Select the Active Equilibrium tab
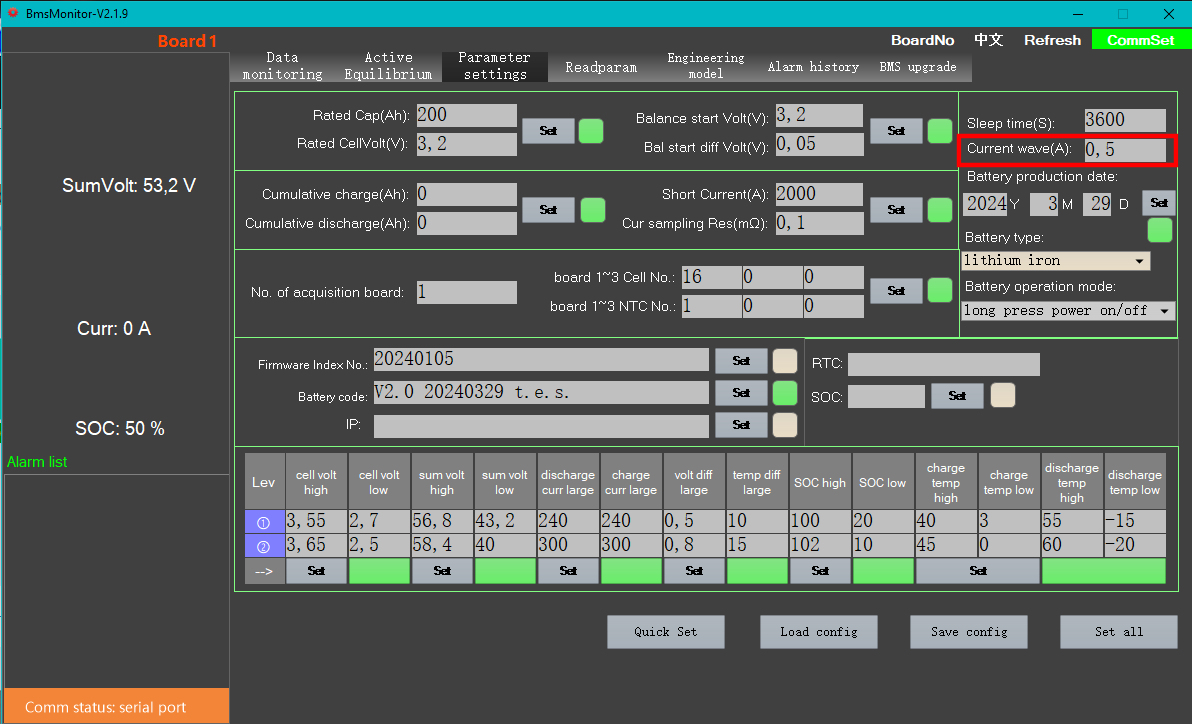 388,66
